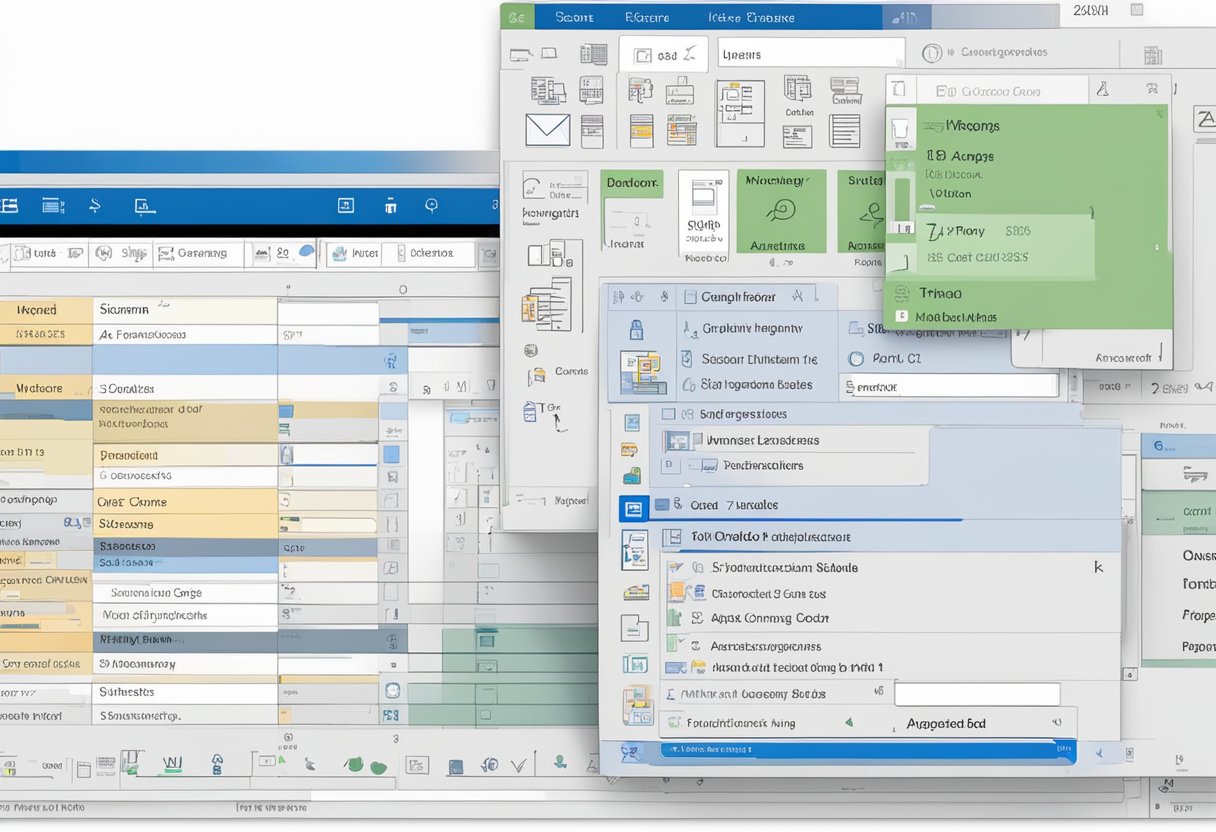This screenshot has height=832, width=1216.
Task: Click the magnifier icon on green Mnoceiegr tile
Action: pyautogui.click(x=780, y=210)
